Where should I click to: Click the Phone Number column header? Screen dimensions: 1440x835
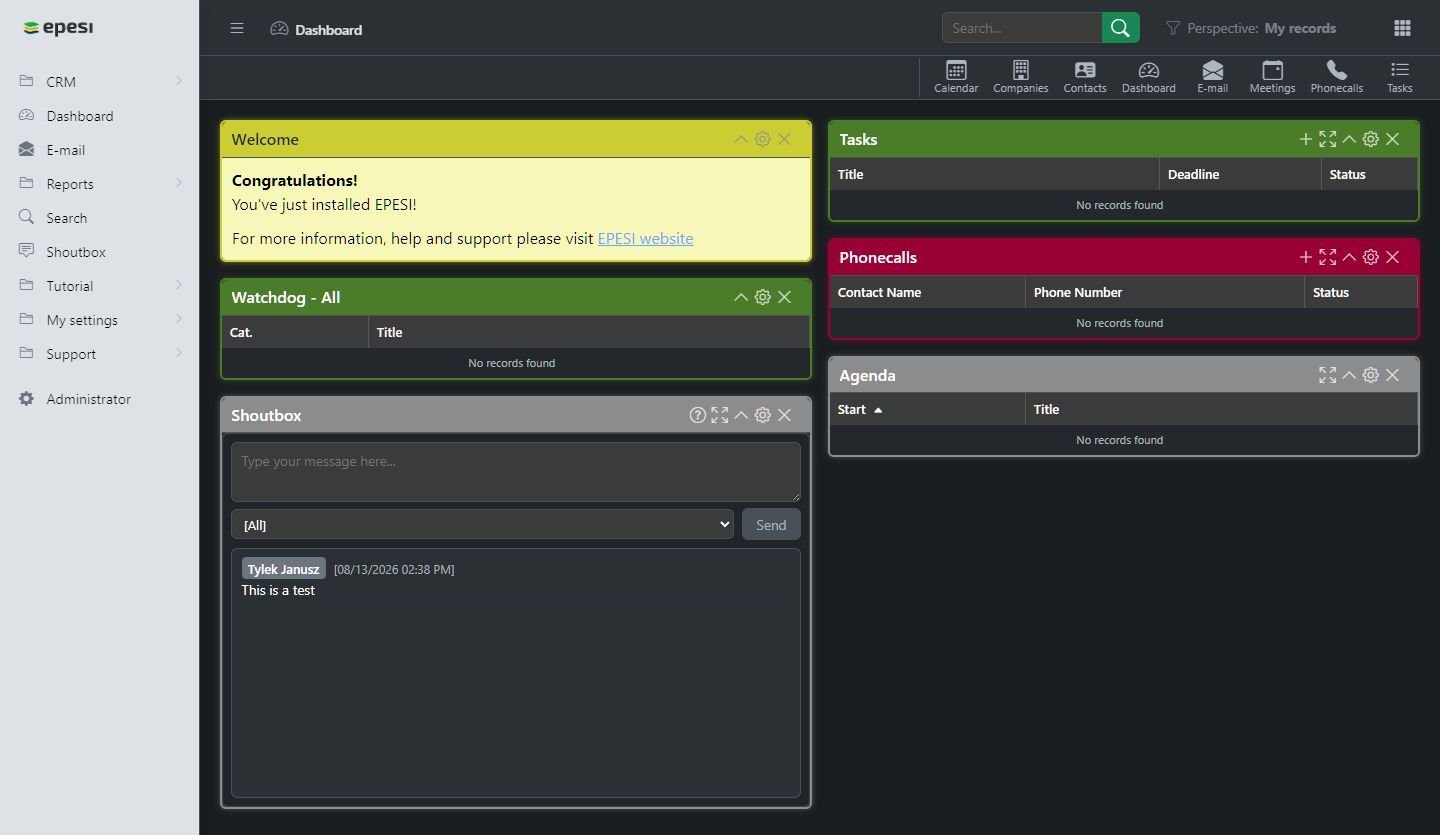(1165, 292)
